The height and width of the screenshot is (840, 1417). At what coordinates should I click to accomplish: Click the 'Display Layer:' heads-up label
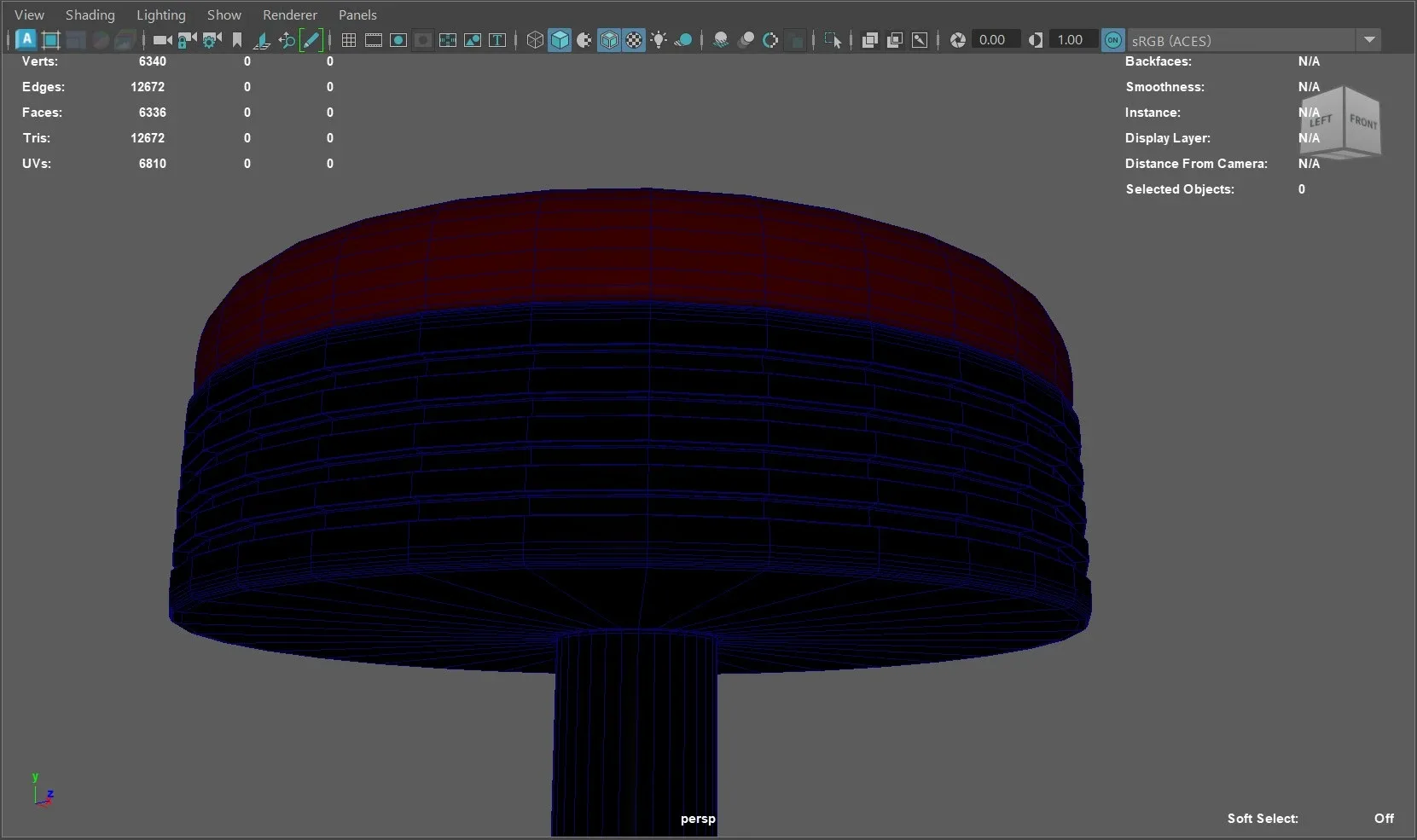point(1167,138)
